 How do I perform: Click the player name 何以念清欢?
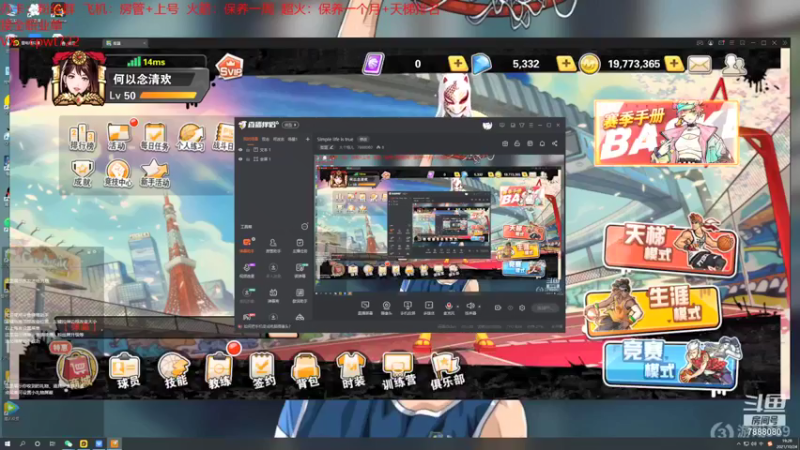142,79
